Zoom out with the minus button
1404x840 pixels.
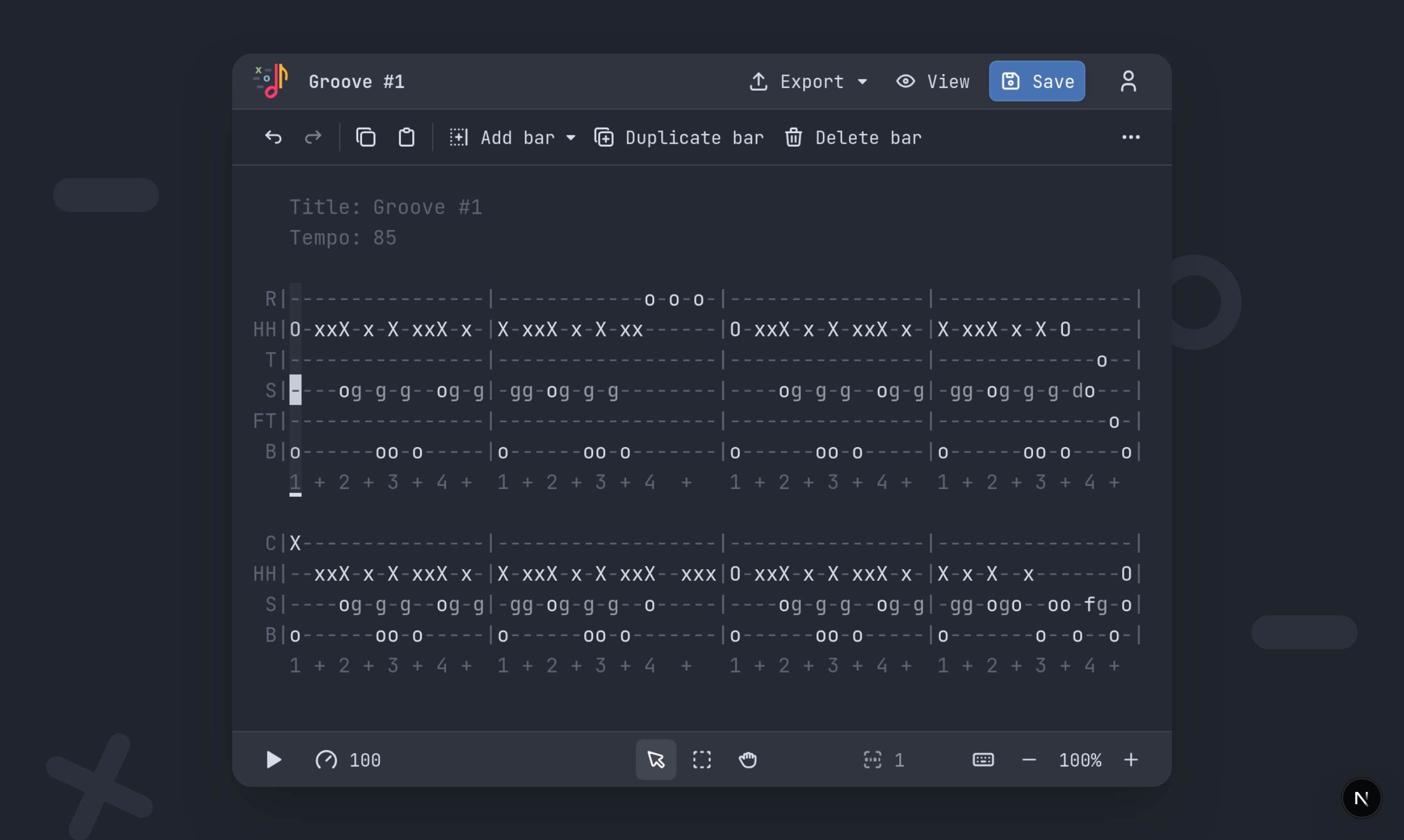pos(1029,760)
